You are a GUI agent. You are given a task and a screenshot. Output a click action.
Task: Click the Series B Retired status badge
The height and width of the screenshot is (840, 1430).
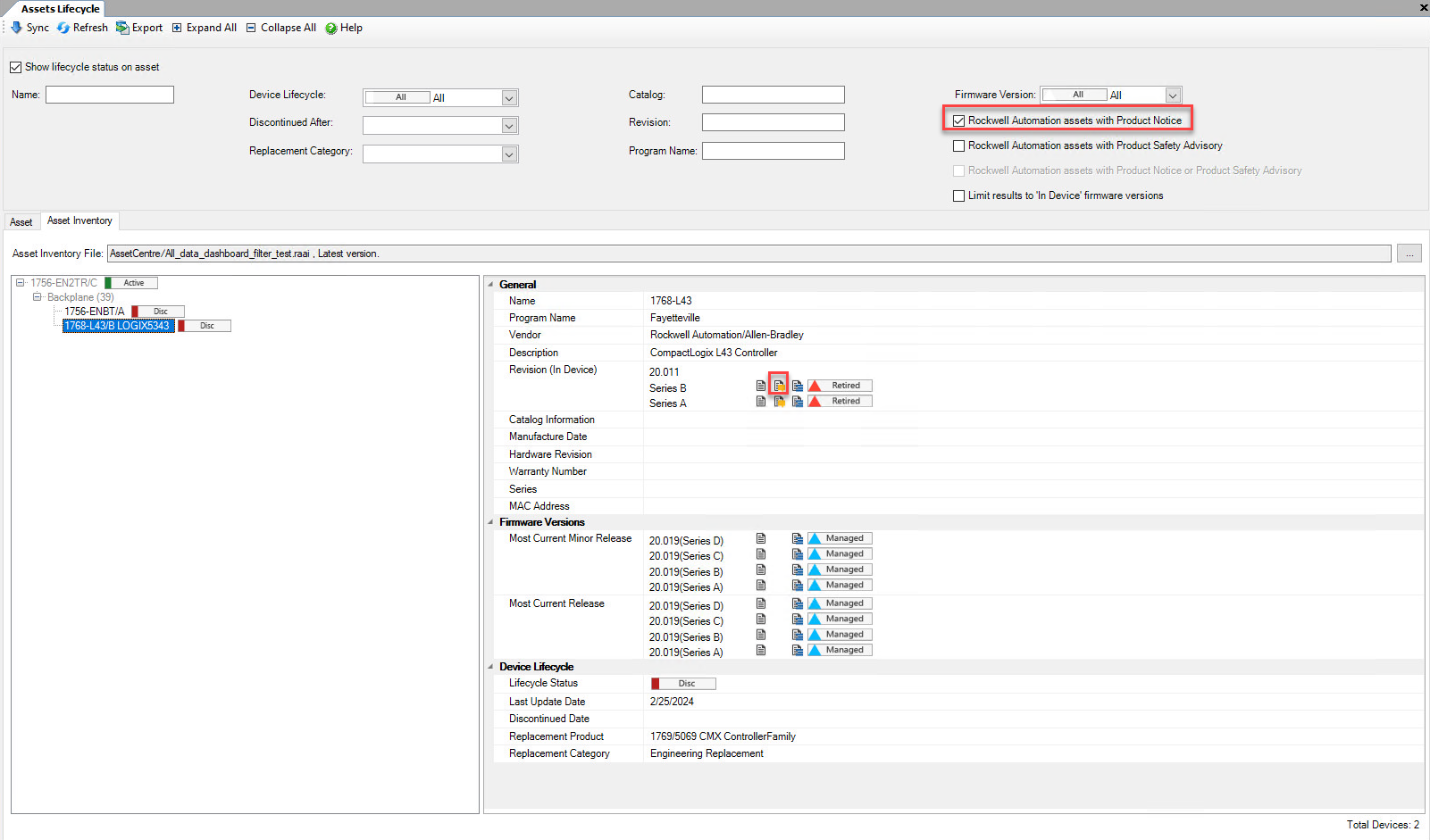tap(840, 386)
